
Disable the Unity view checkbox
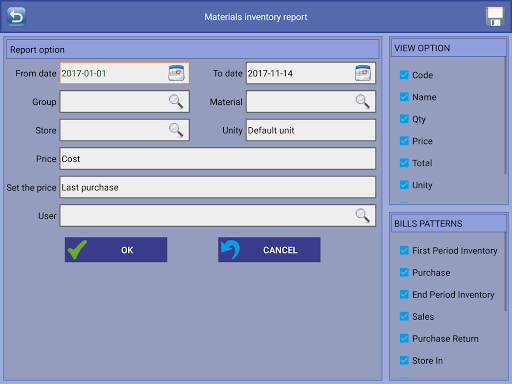(x=404, y=185)
